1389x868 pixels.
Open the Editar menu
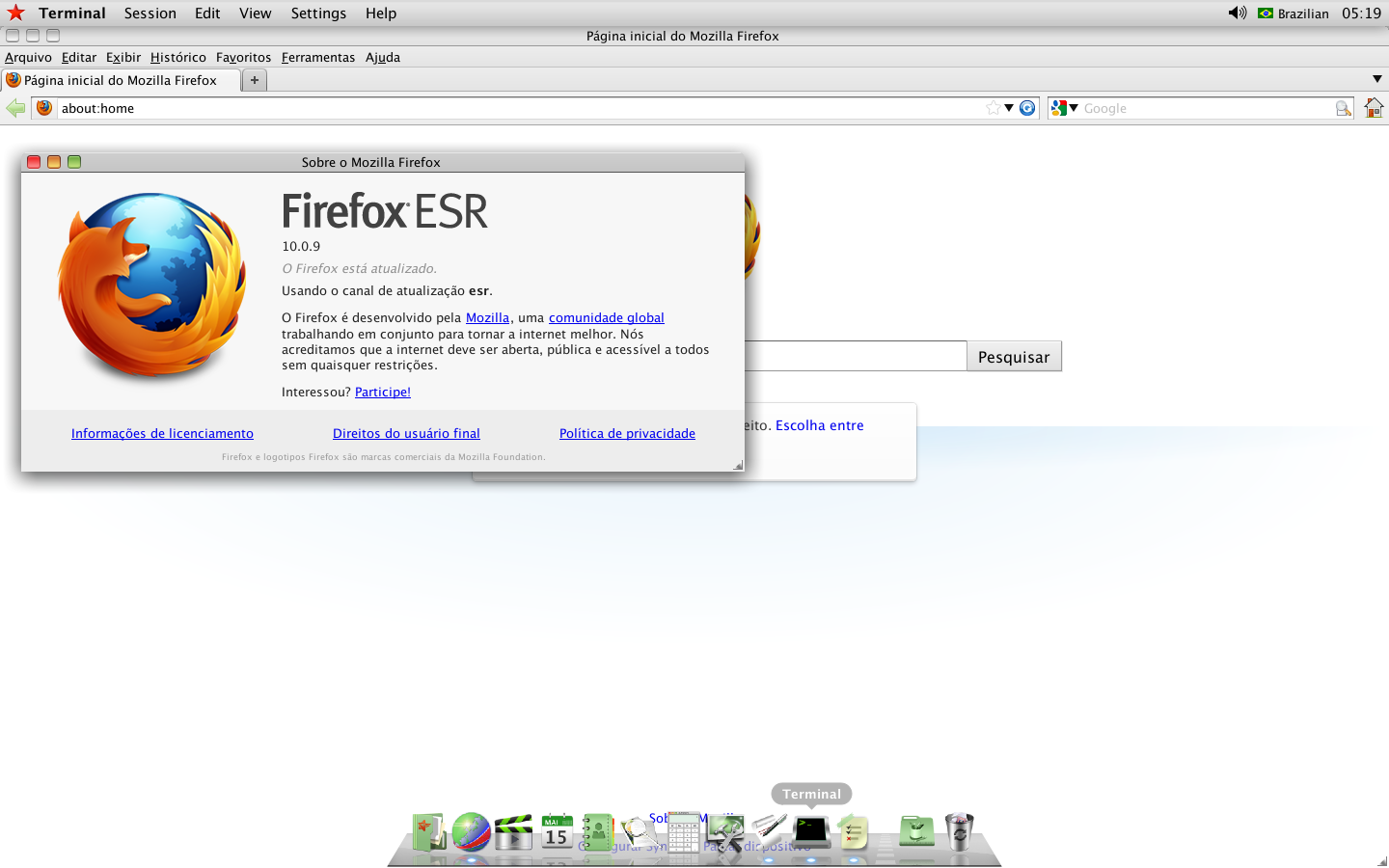79,57
